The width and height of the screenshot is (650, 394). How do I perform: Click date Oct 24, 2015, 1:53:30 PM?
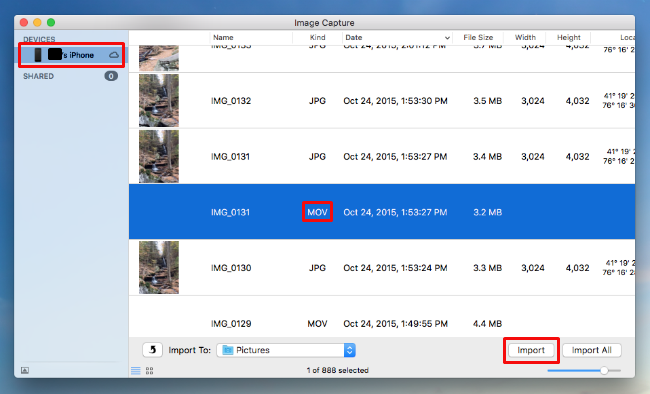pos(395,101)
